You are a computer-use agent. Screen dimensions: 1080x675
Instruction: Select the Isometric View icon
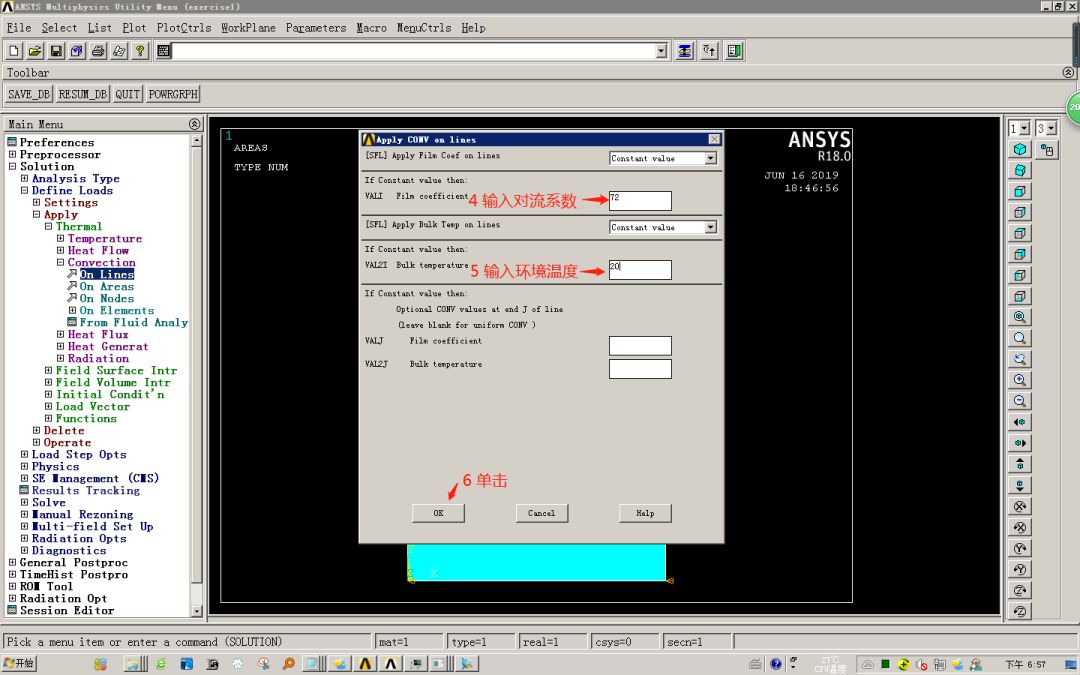[1021, 149]
